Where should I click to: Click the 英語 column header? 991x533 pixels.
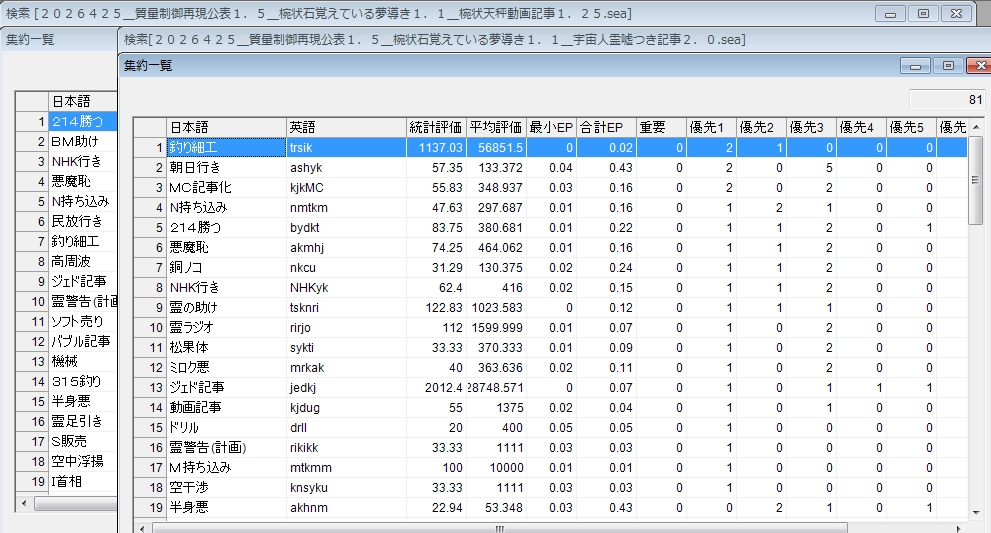tap(345, 127)
